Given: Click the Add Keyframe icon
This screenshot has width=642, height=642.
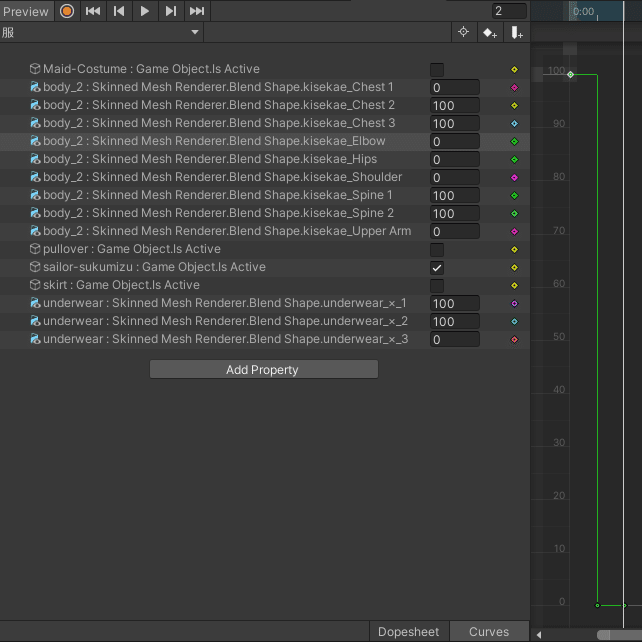Looking at the screenshot, I should pos(490,32).
